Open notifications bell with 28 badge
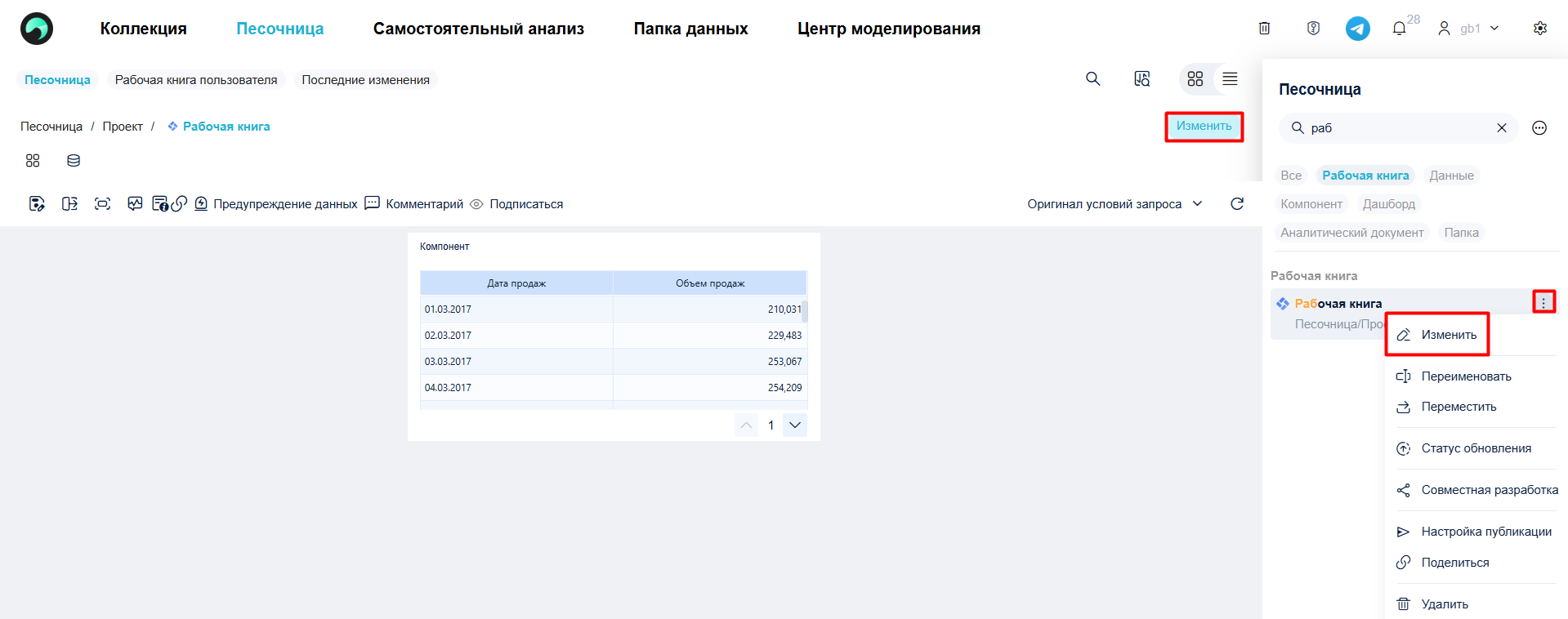This screenshot has height=619, width=1568. tap(1400, 29)
